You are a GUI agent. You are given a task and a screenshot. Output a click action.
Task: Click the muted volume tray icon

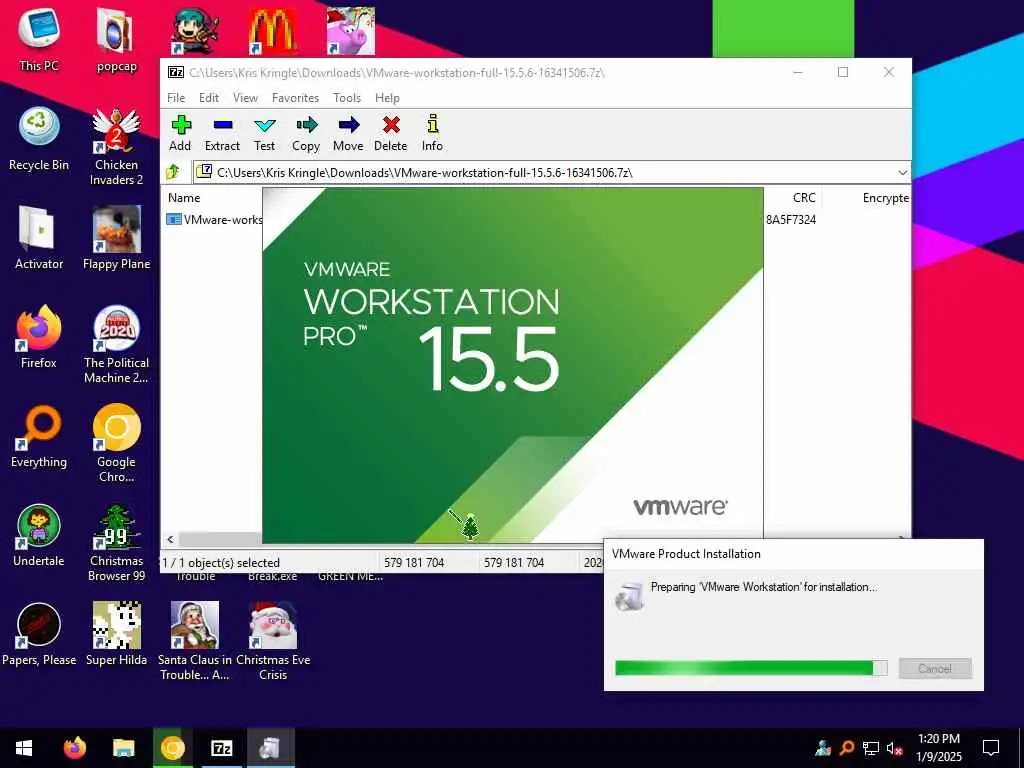894,748
